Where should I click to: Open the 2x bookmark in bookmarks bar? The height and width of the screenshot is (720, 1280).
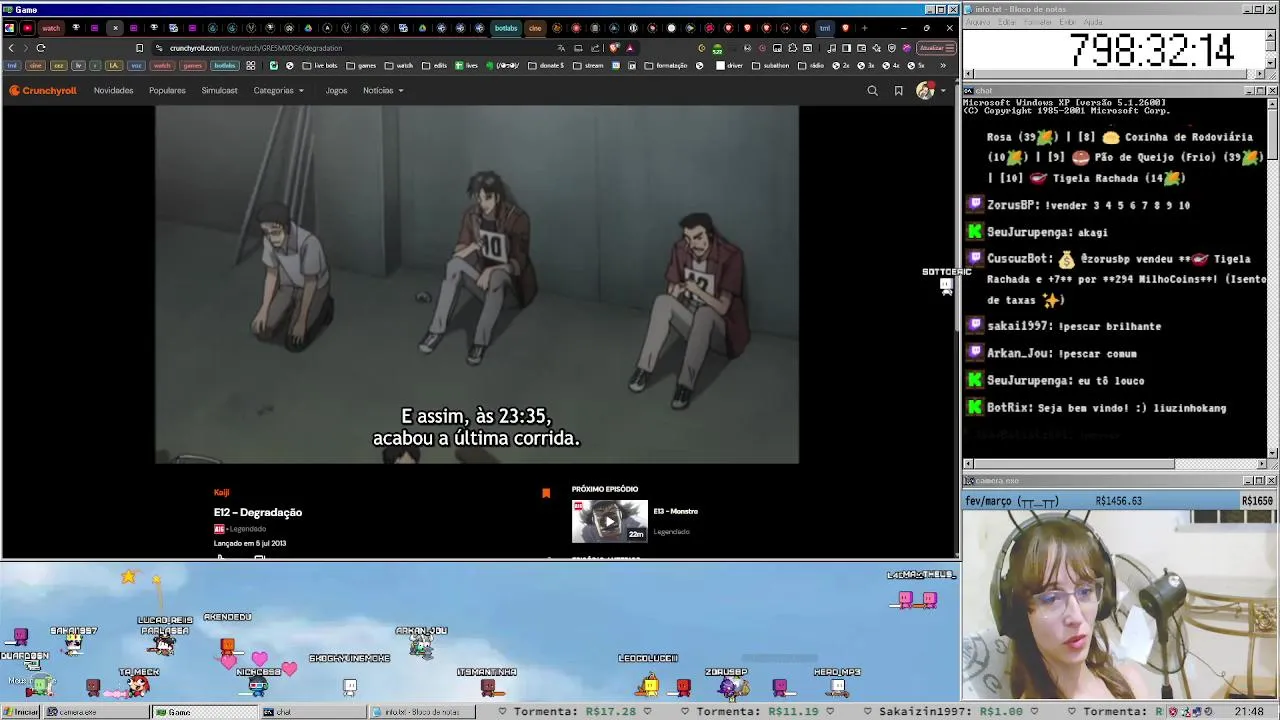[x=841, y=66]
